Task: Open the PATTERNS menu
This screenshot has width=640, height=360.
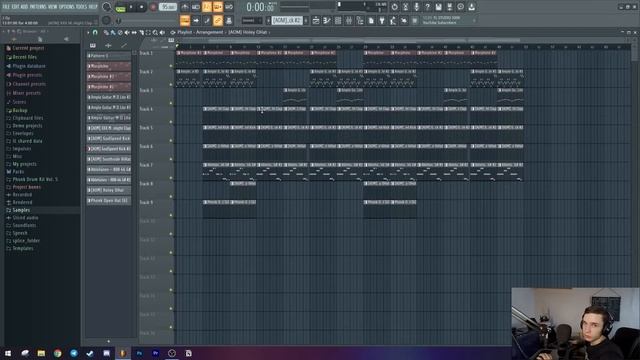Action: click(38, 7)
